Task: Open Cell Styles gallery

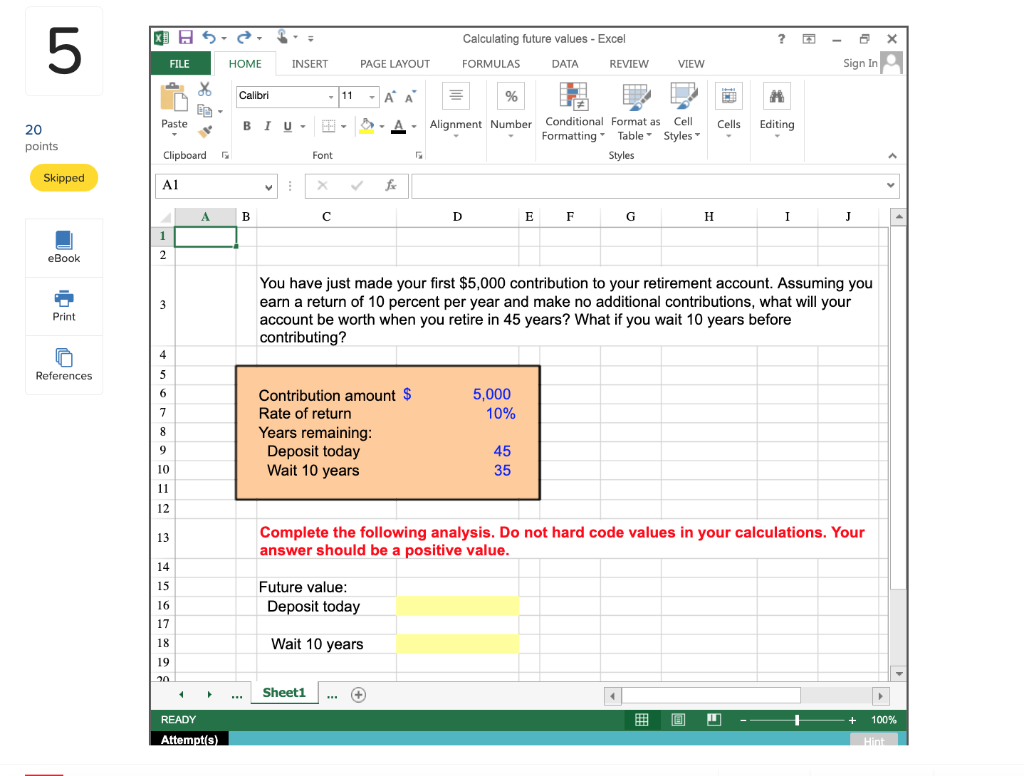Action: (682, 111)
